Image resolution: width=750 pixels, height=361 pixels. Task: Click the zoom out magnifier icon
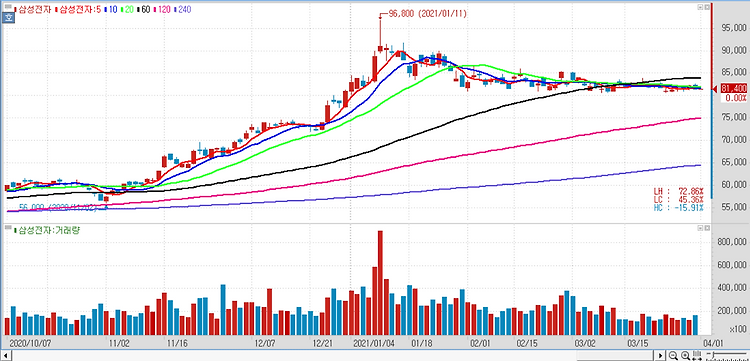click(673, 355)
